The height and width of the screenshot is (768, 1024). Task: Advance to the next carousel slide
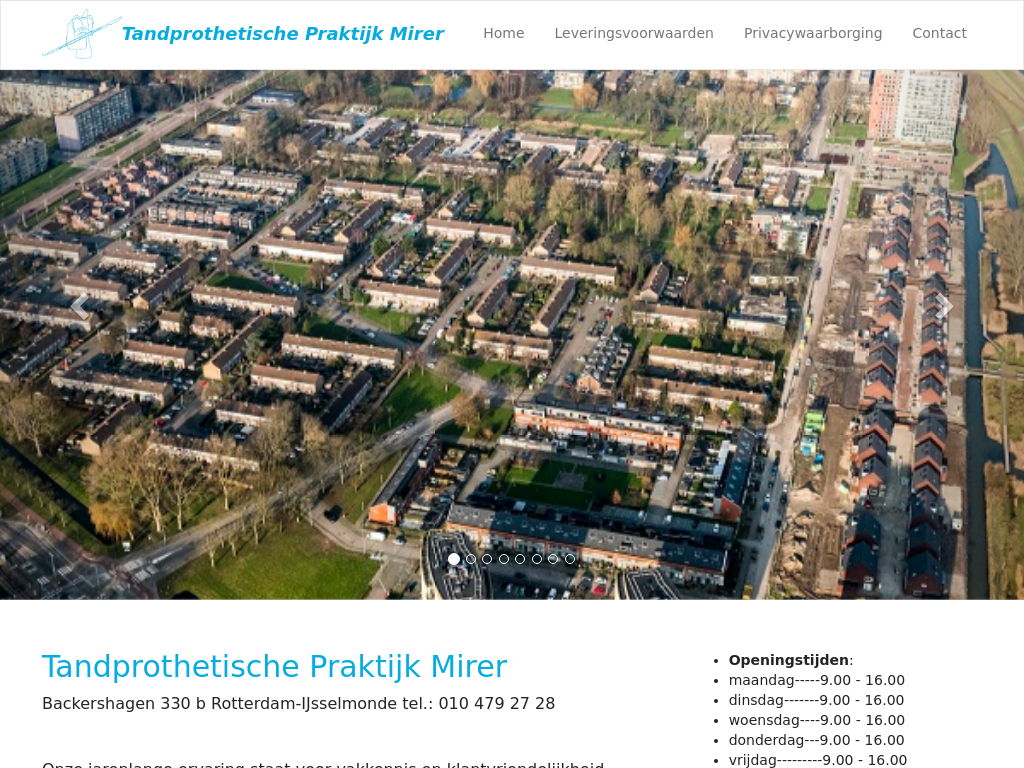tap(945, 307)
